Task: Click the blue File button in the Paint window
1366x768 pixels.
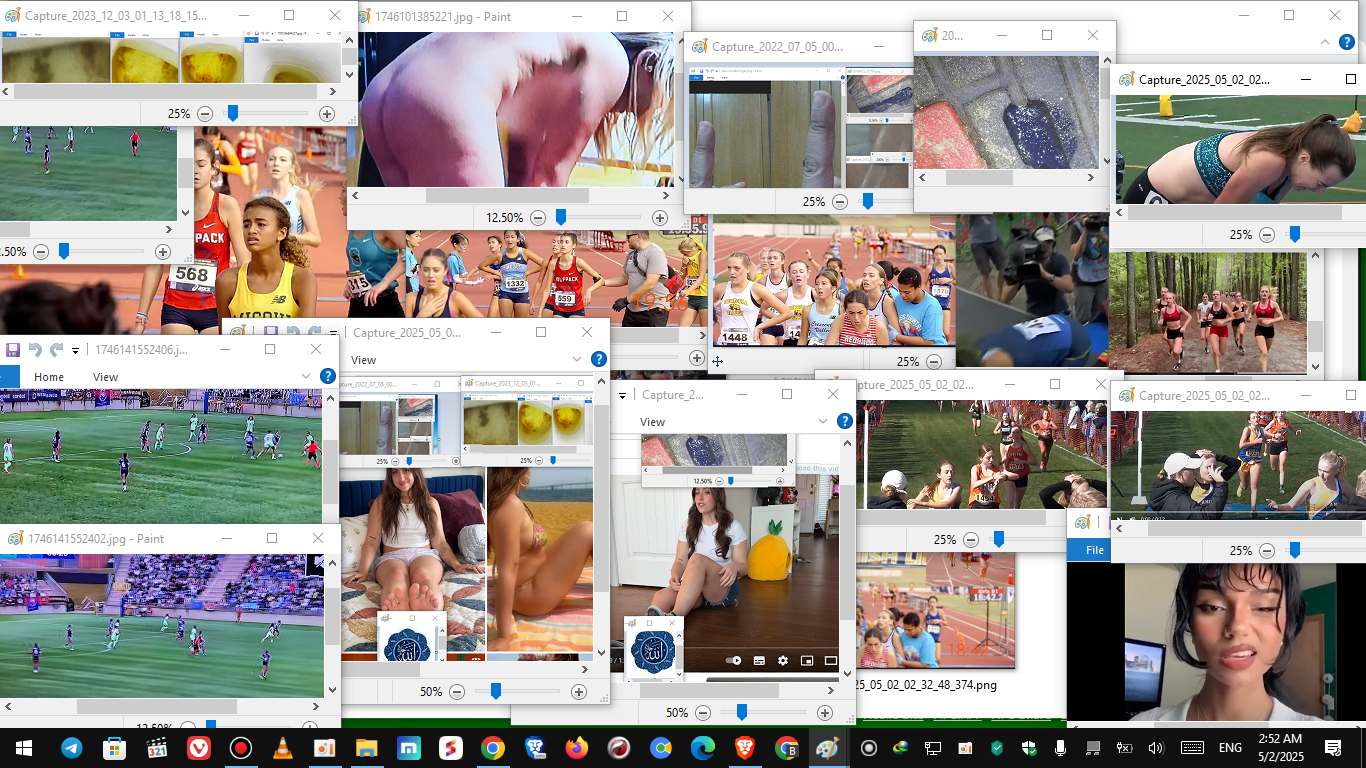Action: click(1095, 550)
